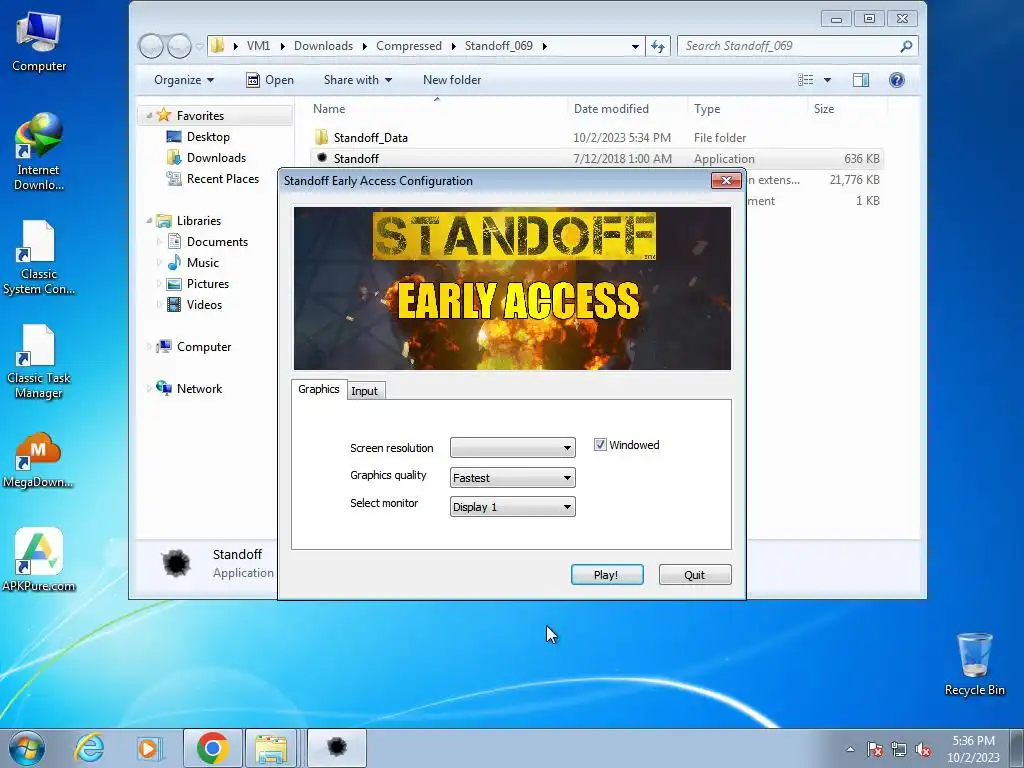Open the Documents library
This screenshot has height=768, width=1024.
[217, 242]
